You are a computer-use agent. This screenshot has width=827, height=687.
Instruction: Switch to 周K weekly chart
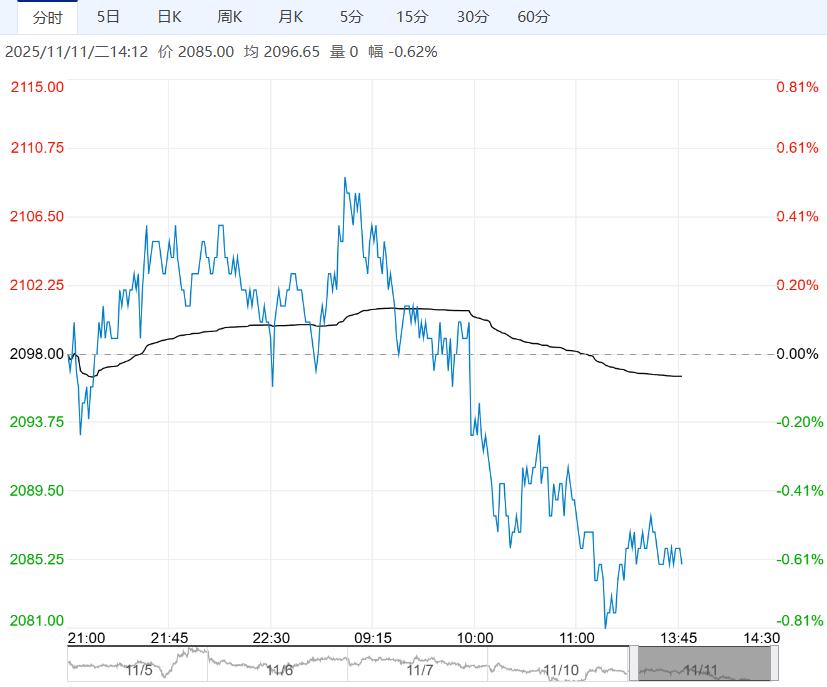(230, 17)
